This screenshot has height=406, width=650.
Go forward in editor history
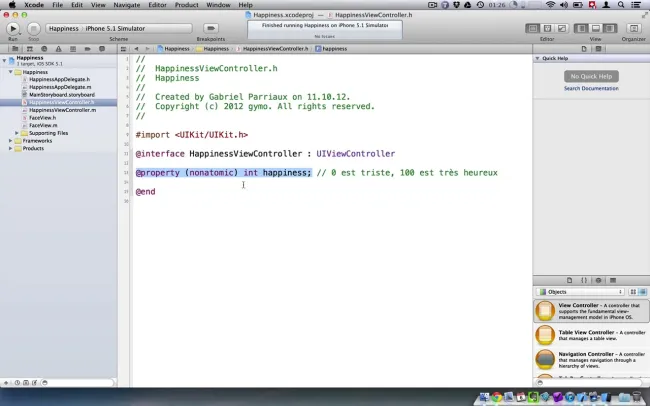coord(147,49)
